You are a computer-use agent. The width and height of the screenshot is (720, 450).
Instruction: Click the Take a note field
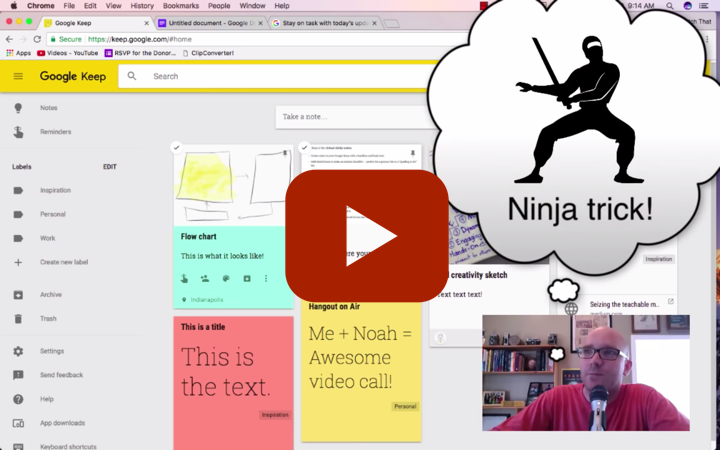pos(356,117)
